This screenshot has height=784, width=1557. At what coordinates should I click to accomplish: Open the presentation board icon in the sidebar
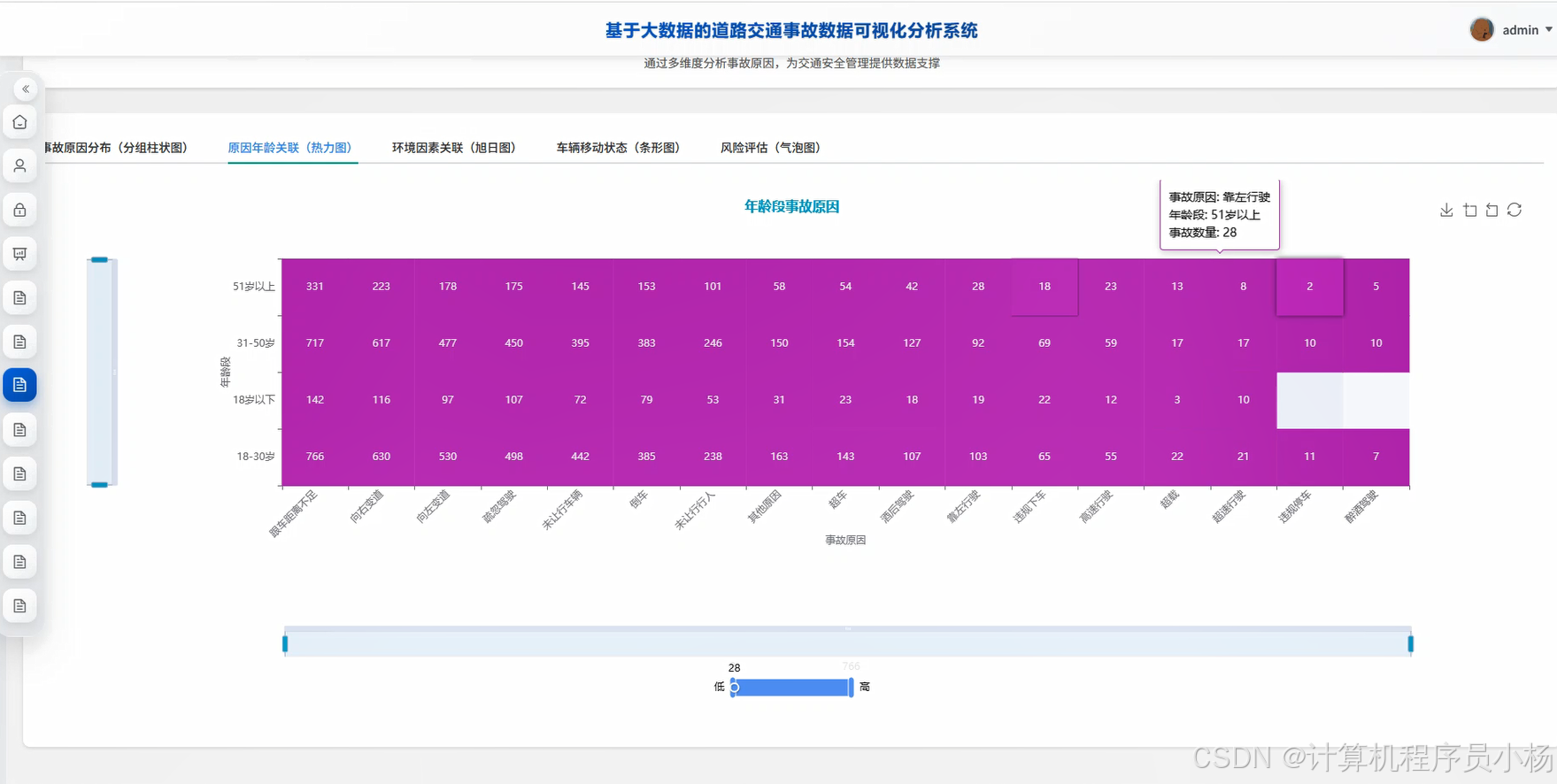click(x=19, y=254)
